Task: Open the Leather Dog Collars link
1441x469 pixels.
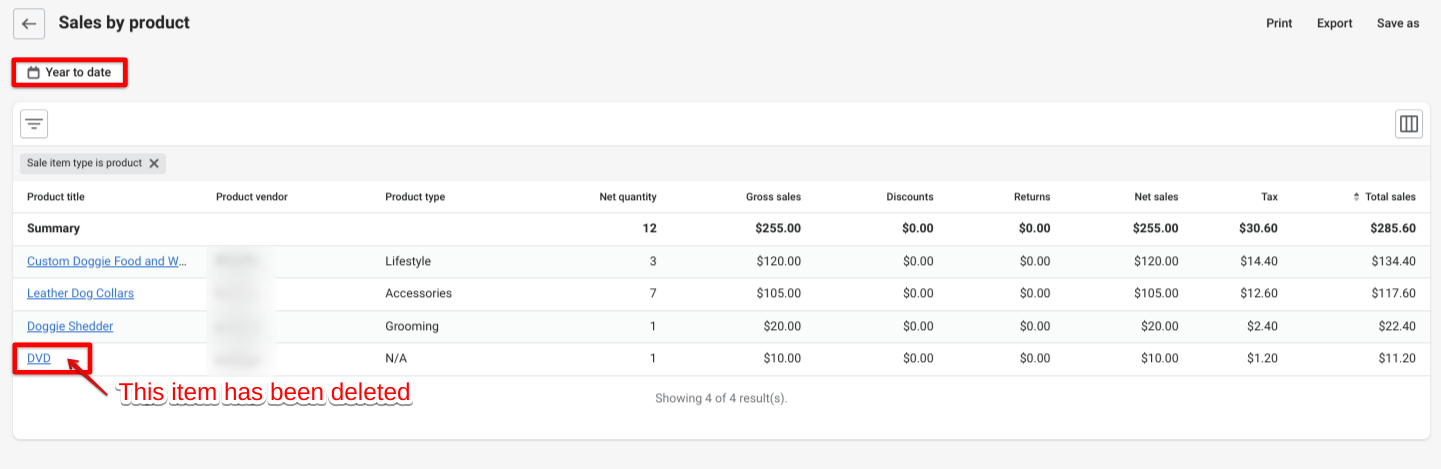Action: pos(80,294)
